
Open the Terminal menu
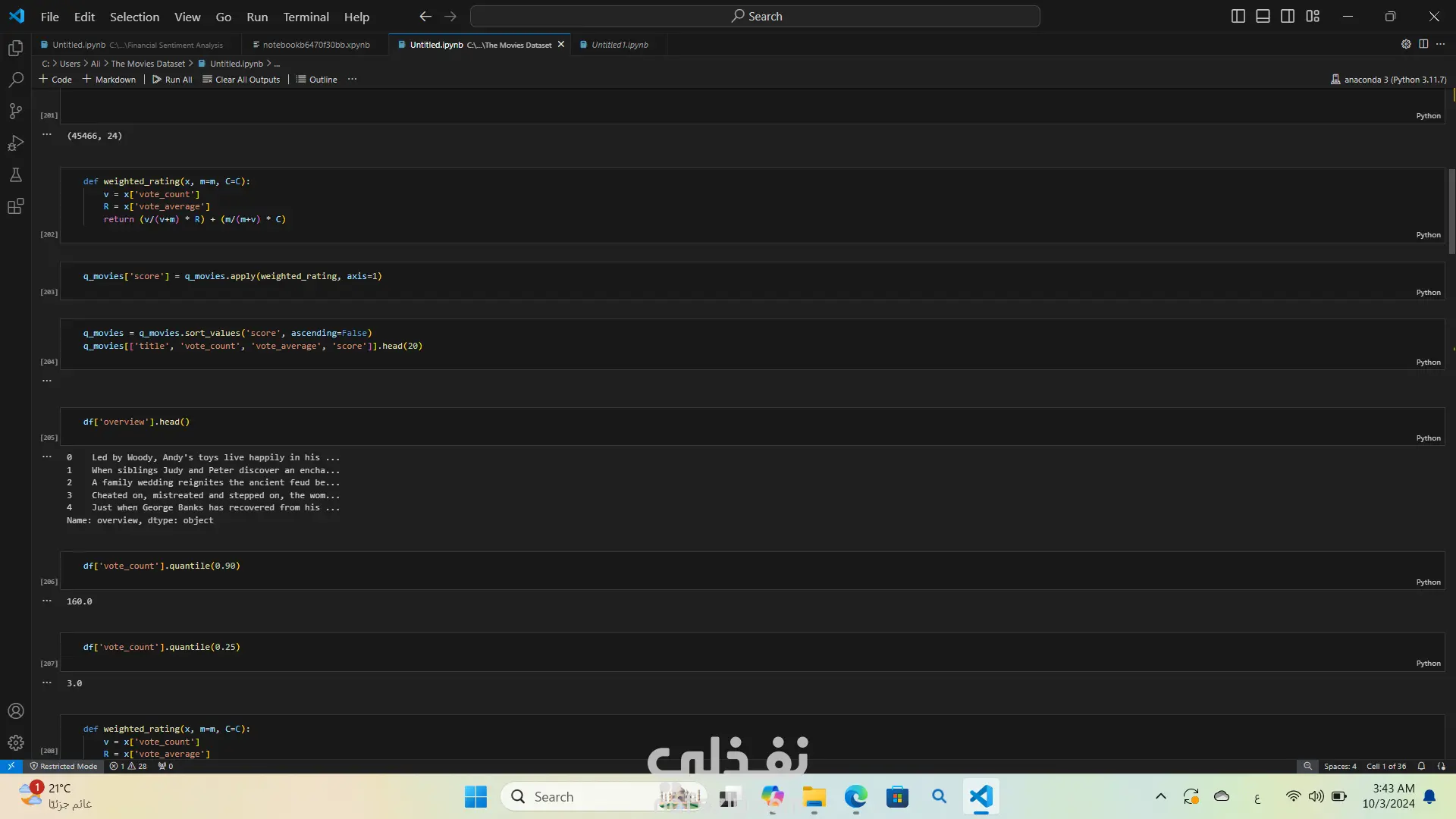[306, 17]
